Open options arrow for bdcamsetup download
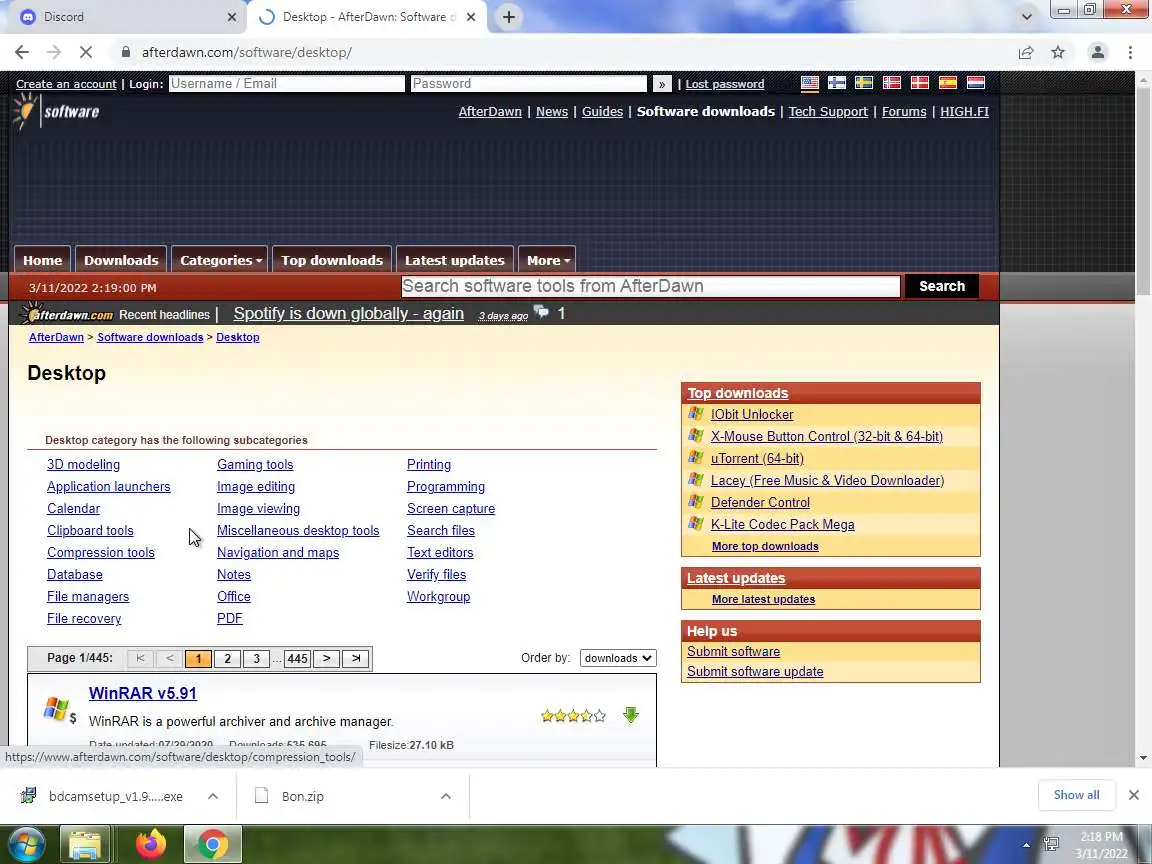This screenshot has height=864, width=1152. (x=213, y=796)
